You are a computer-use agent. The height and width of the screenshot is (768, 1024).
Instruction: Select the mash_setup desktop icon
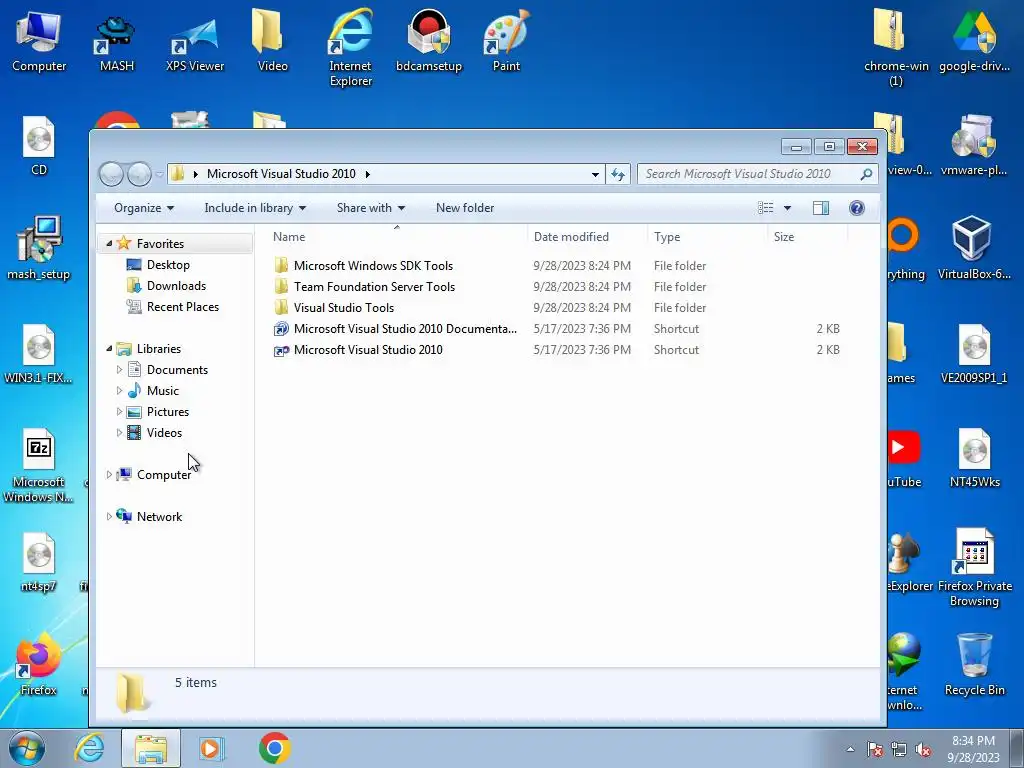39,249
